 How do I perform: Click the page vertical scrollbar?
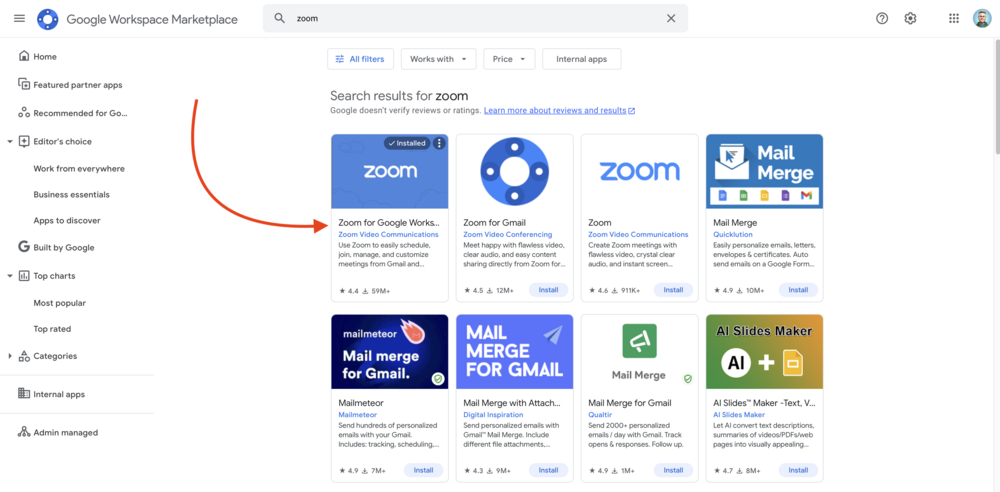click(996, 96)
